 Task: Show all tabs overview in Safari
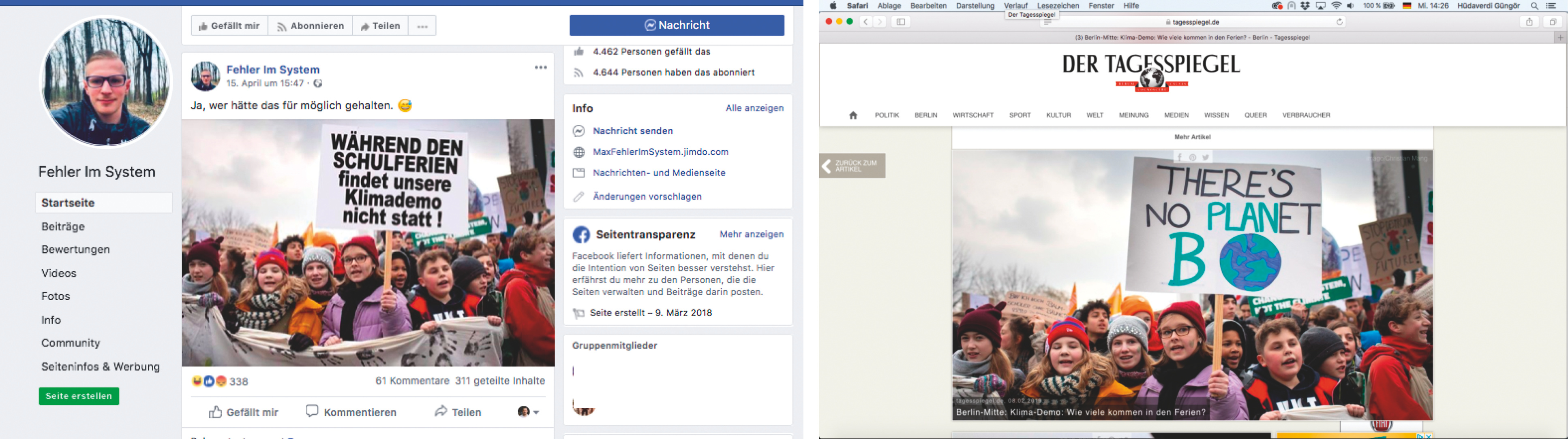tap(1553, 22)
